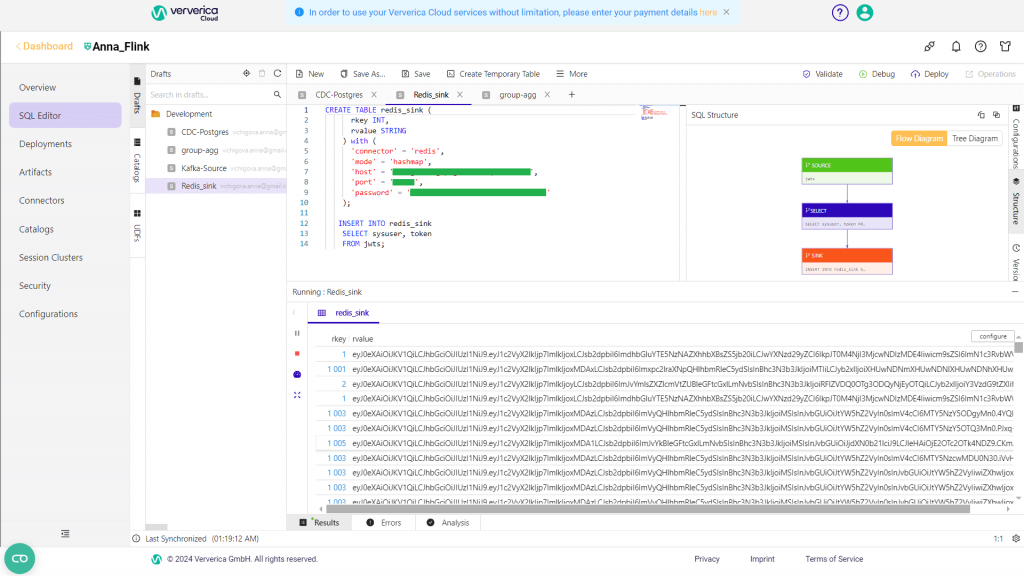Screen dimensions: 1024x582
Task: Open the Configurations right side panel tab
Action: [1016, 137]
